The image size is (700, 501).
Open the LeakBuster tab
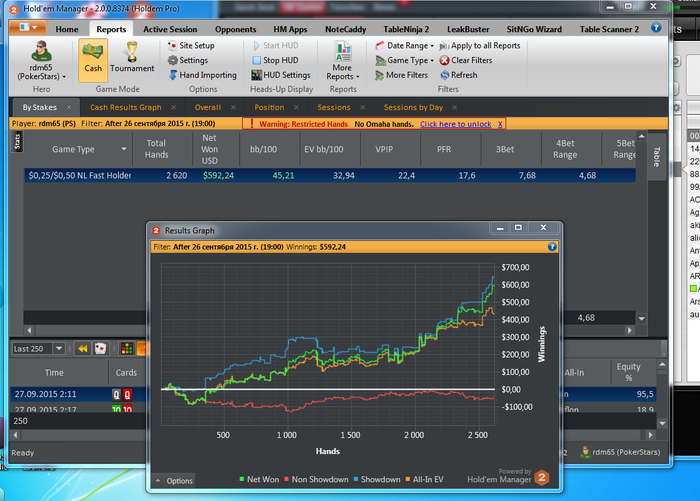point(468,29)
